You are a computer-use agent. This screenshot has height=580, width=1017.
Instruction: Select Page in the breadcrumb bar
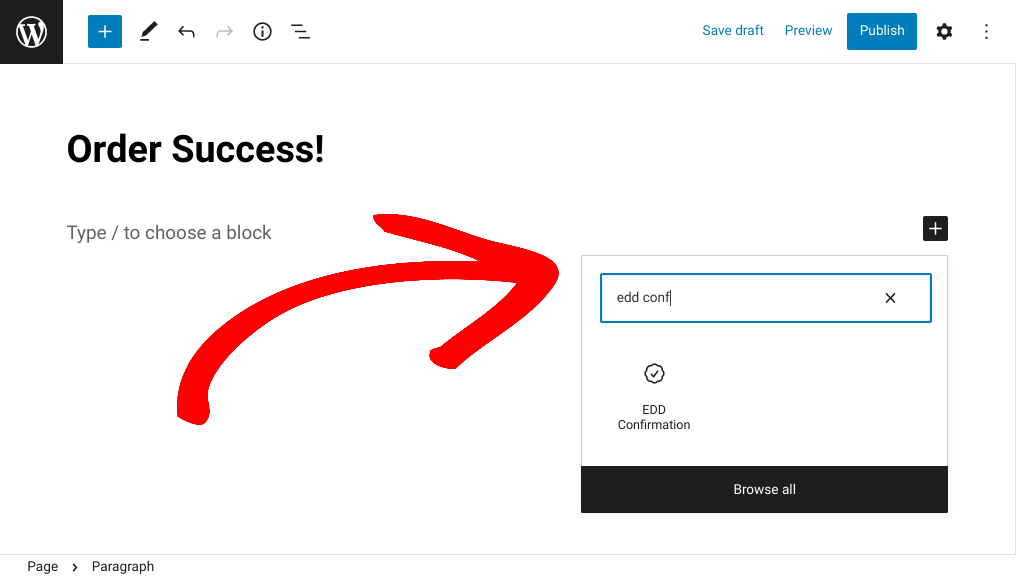42,566
